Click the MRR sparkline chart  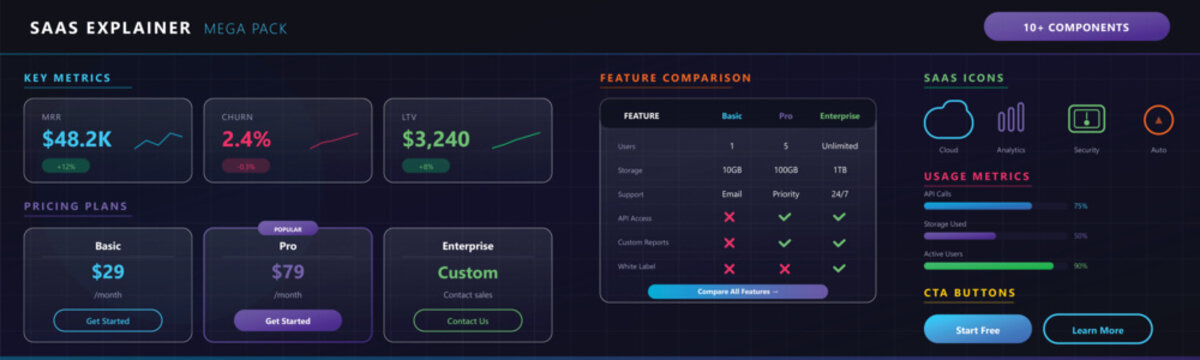tap(158, 141)
